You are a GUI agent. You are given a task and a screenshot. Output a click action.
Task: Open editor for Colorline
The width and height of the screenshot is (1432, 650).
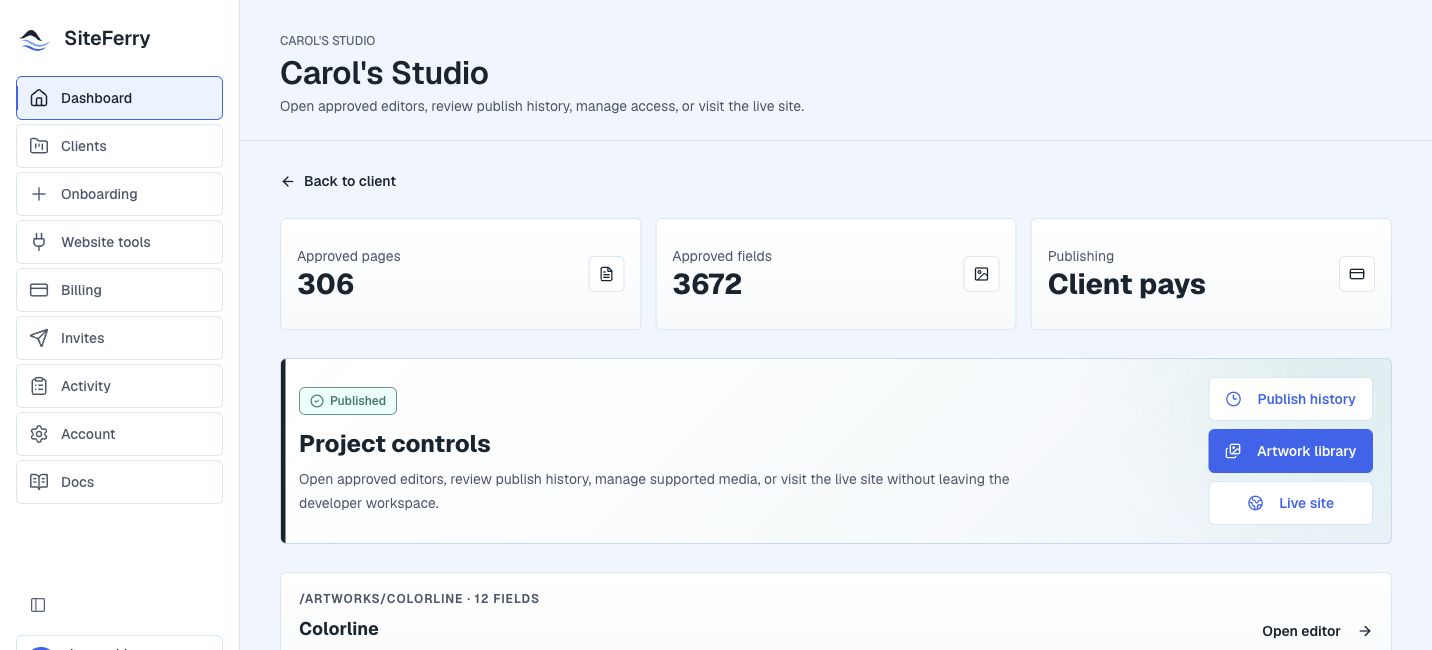pyautogui.click(x=1317, y=631)
